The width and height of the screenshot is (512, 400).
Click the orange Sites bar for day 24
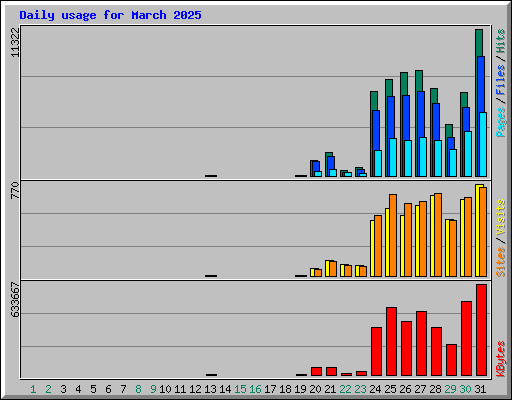coord(378,246)
